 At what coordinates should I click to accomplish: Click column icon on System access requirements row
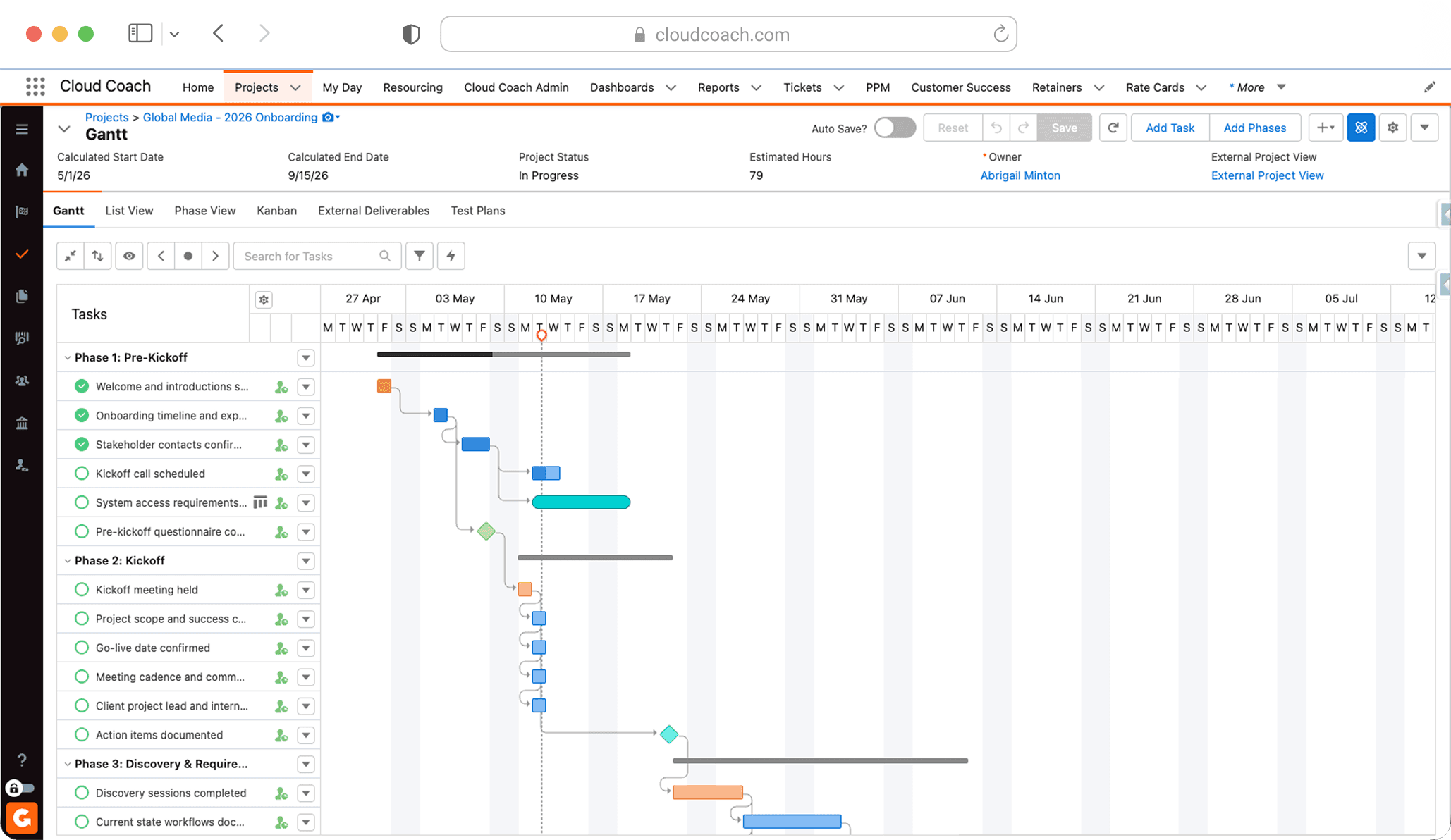(x=260, y=502)
